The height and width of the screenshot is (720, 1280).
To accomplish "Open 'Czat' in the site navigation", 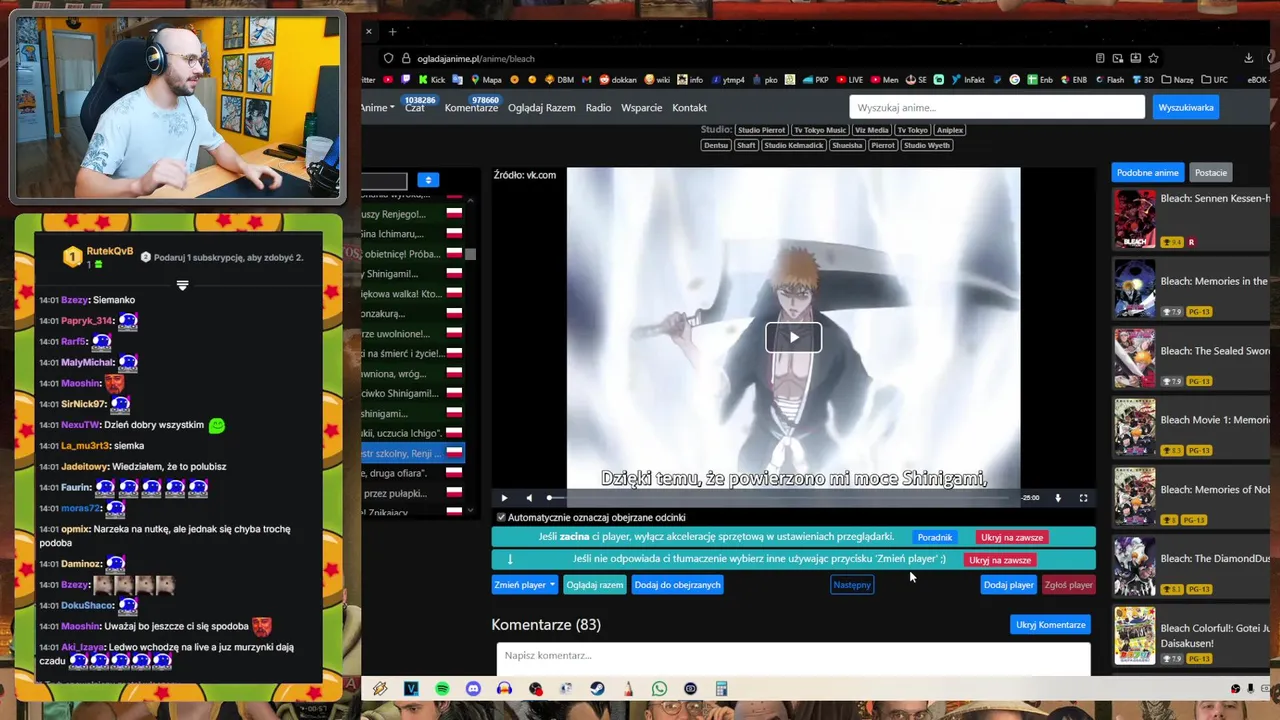I will pos(415,107).
